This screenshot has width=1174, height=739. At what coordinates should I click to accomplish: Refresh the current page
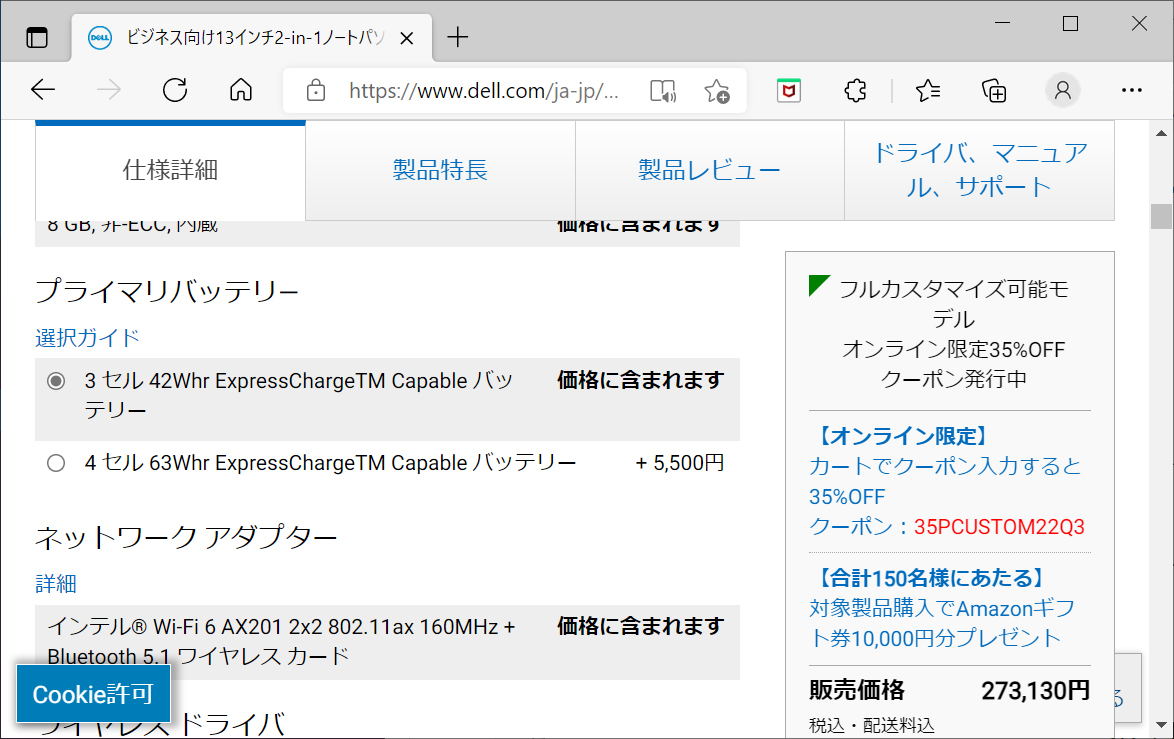pyautogui.click(x=175, y=91)
